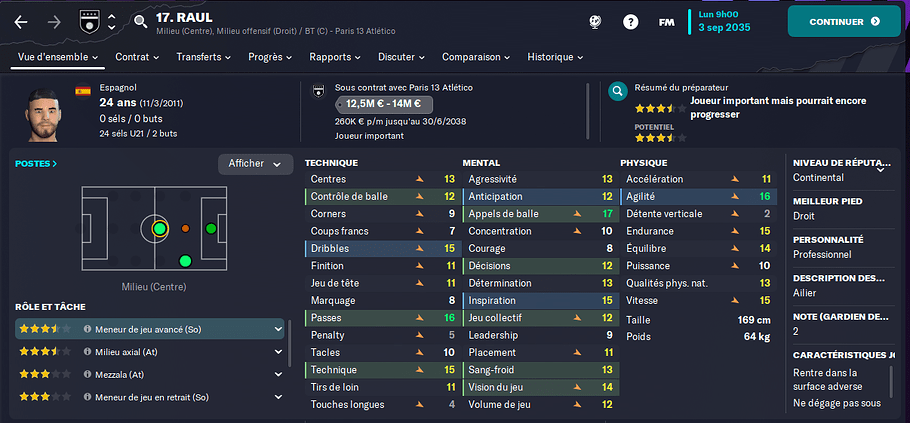Open the FM menu icon
Viewport: 910px width, 423px height.
[666, 22]
